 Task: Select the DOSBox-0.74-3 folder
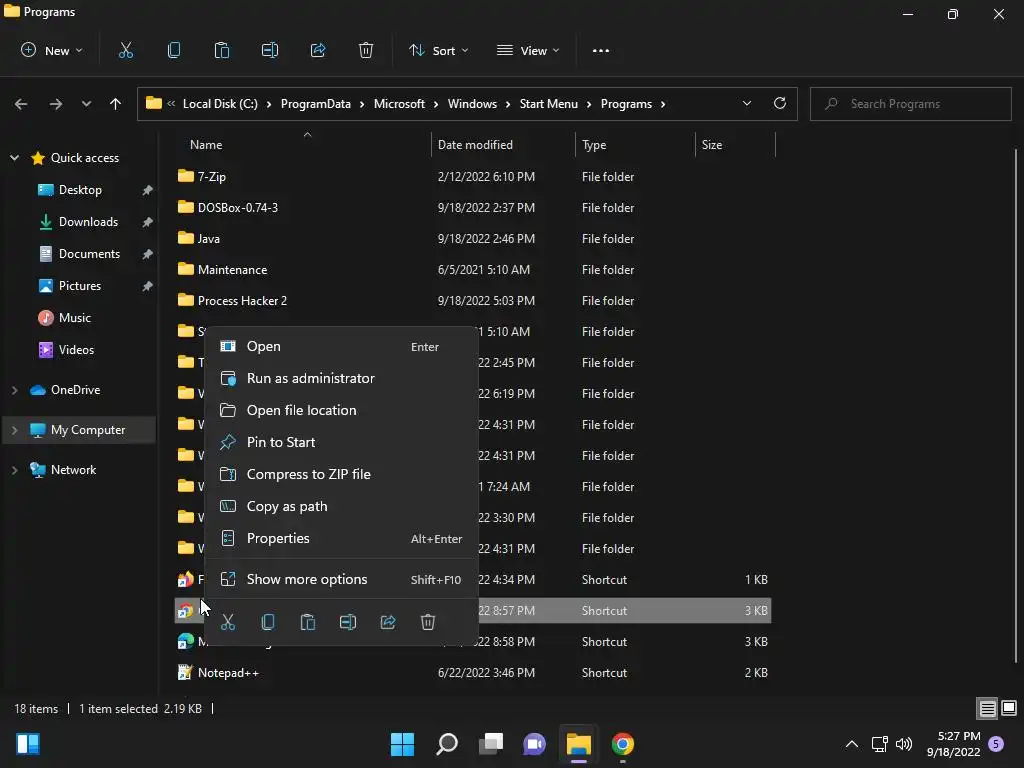238,208
